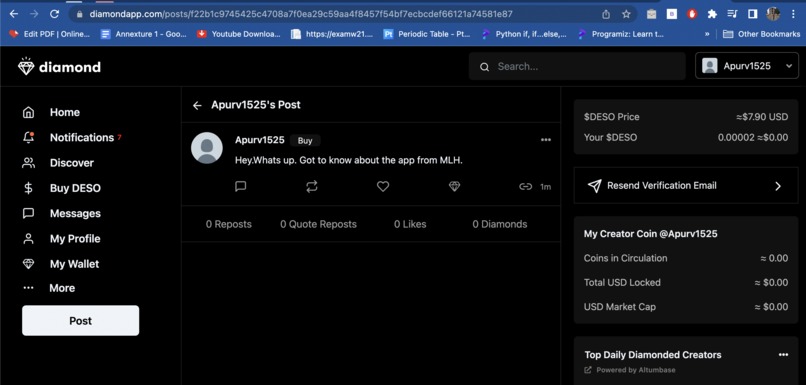The width and height of the screenshot is (806, 385).
Task: Open Buy DESO page
Action: 75,188
